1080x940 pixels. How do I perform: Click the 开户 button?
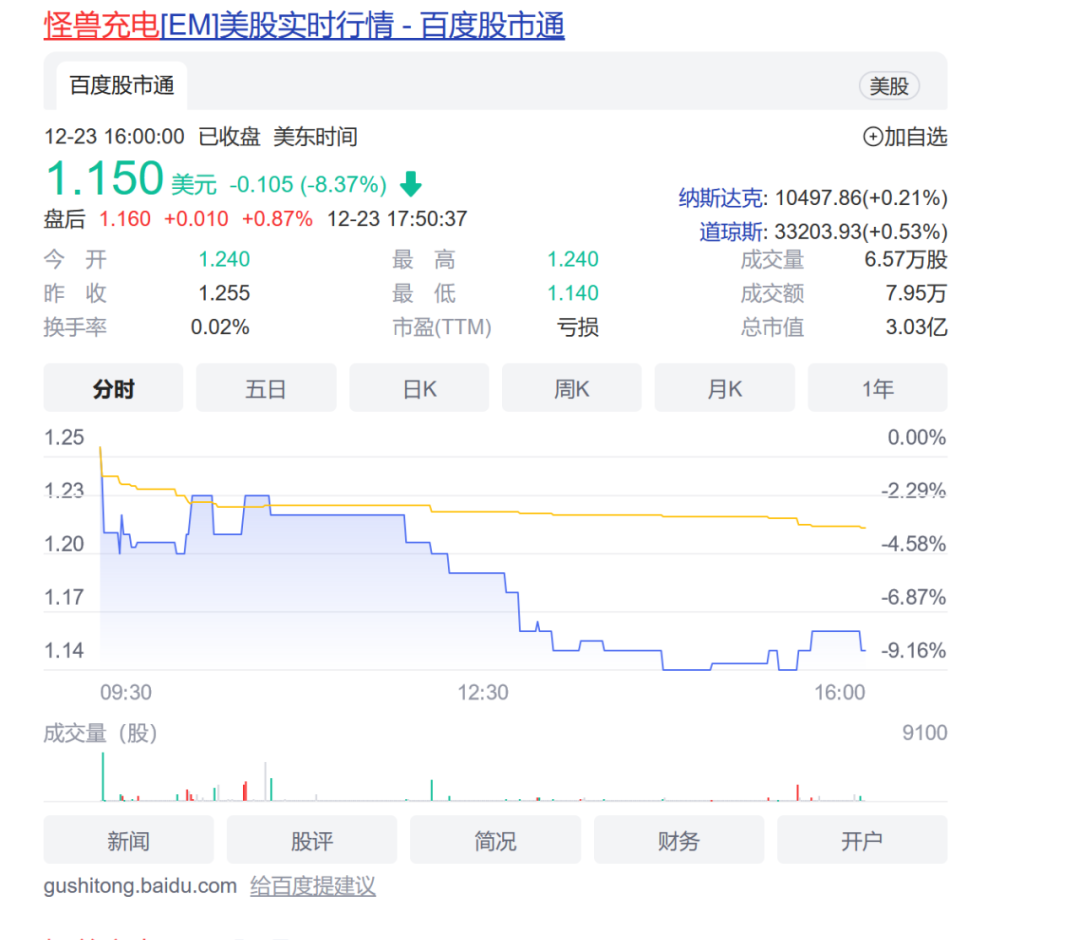point(862,839)
